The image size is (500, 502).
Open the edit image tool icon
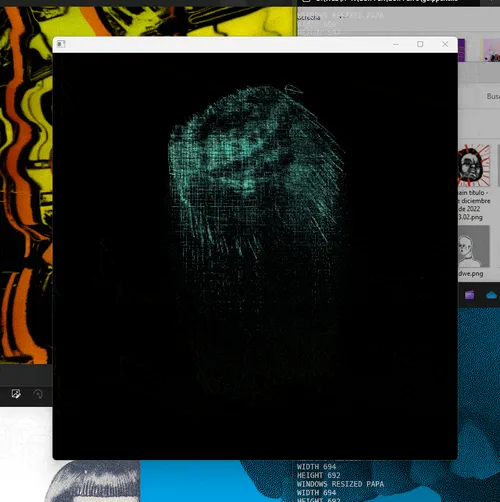[16, 394]
